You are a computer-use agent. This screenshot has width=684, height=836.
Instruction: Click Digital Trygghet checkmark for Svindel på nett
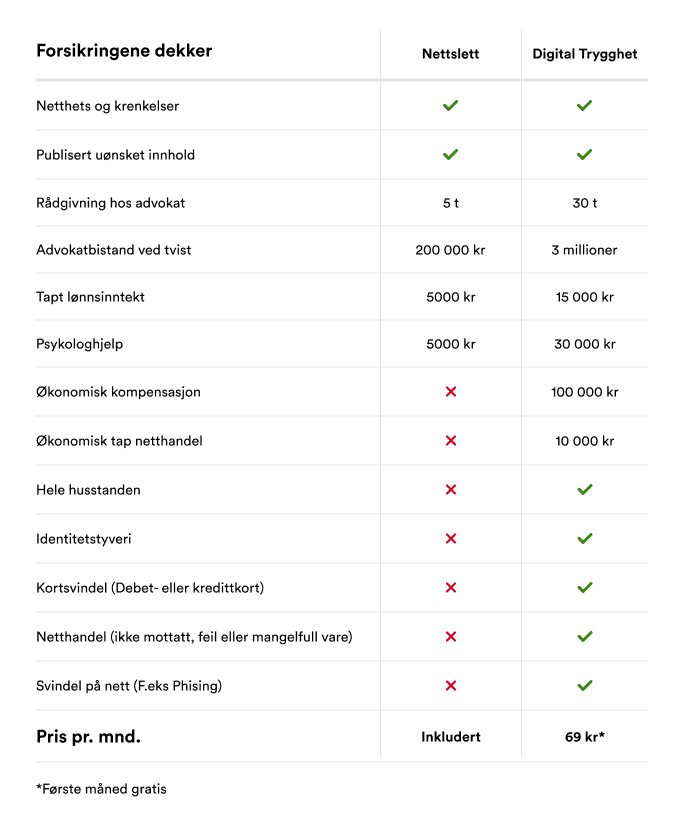coord(585,685)
